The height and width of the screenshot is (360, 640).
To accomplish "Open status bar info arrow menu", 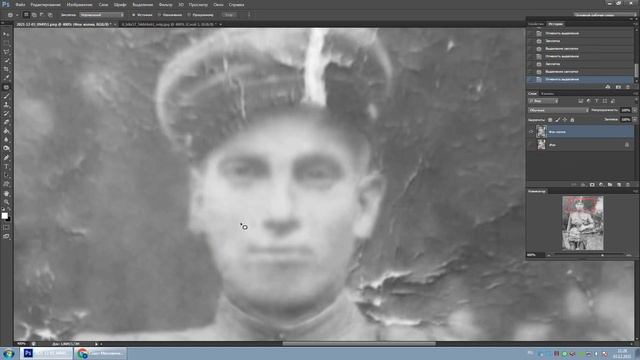I will [96, 344].
